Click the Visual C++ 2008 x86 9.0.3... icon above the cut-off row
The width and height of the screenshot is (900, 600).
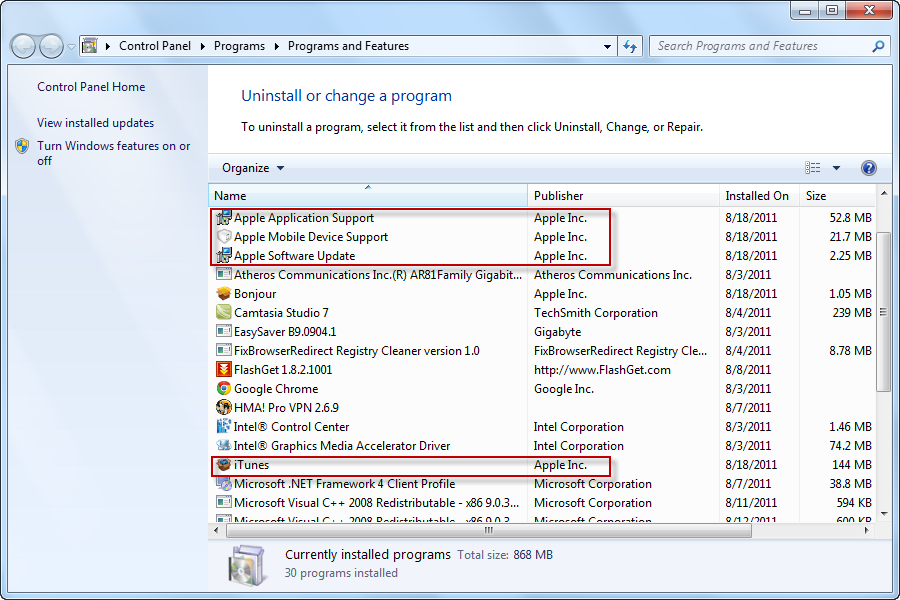(224, 502)
